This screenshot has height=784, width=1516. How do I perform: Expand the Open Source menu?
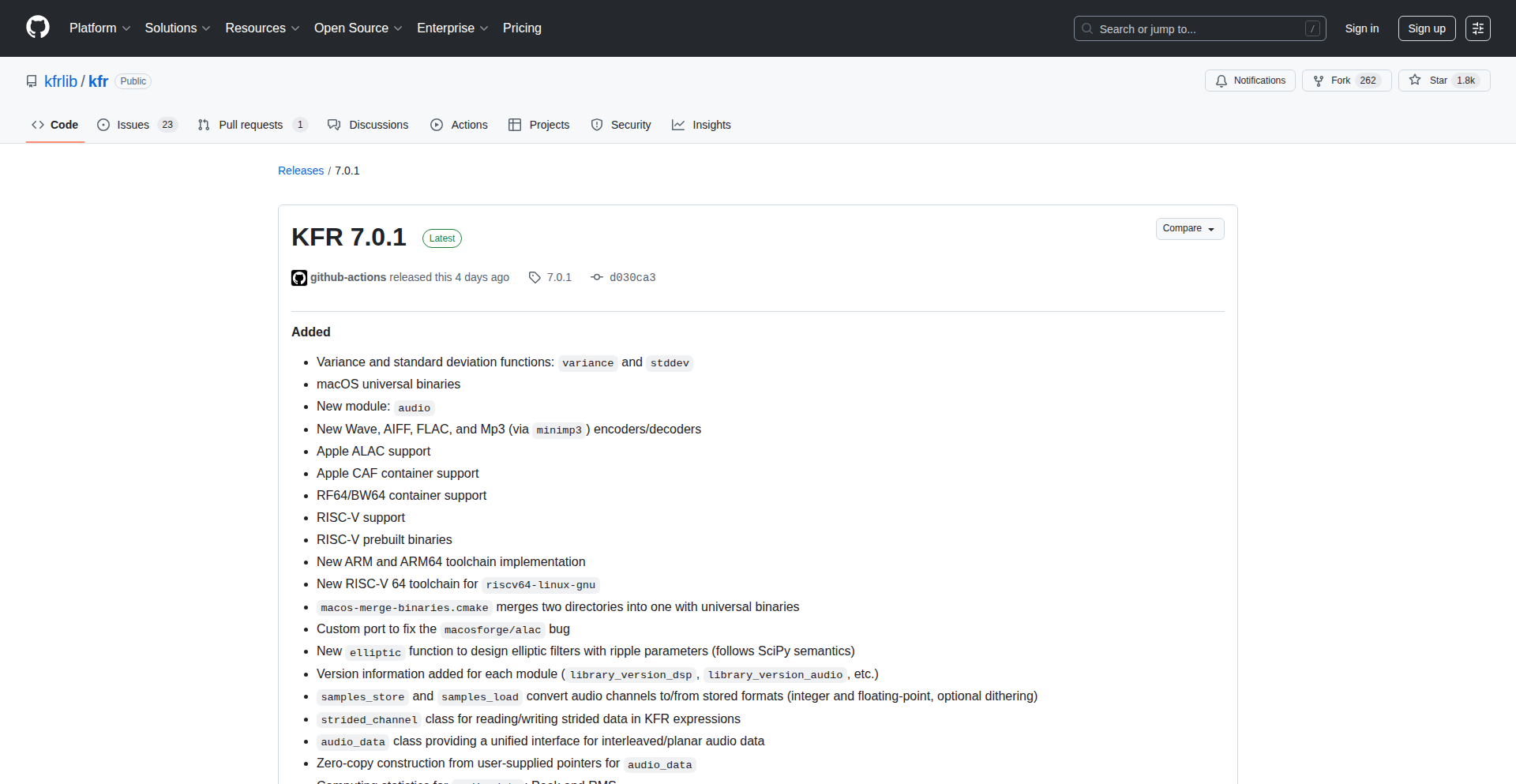(358, 28)
